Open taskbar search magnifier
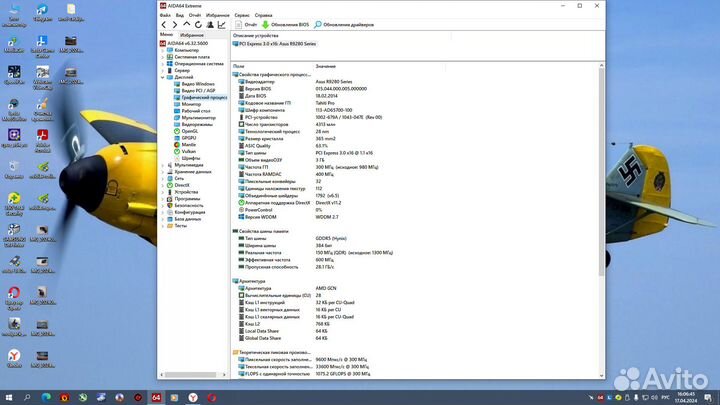 coord(27,397)
